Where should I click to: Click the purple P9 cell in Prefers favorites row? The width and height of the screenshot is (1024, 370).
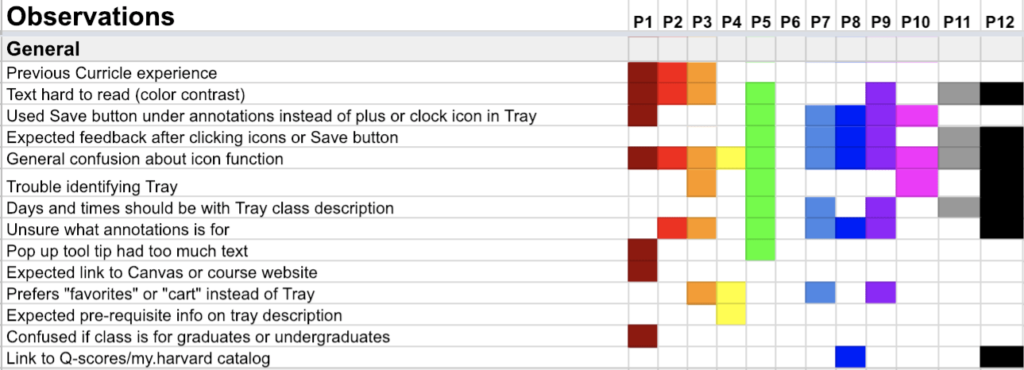point(880,292)
